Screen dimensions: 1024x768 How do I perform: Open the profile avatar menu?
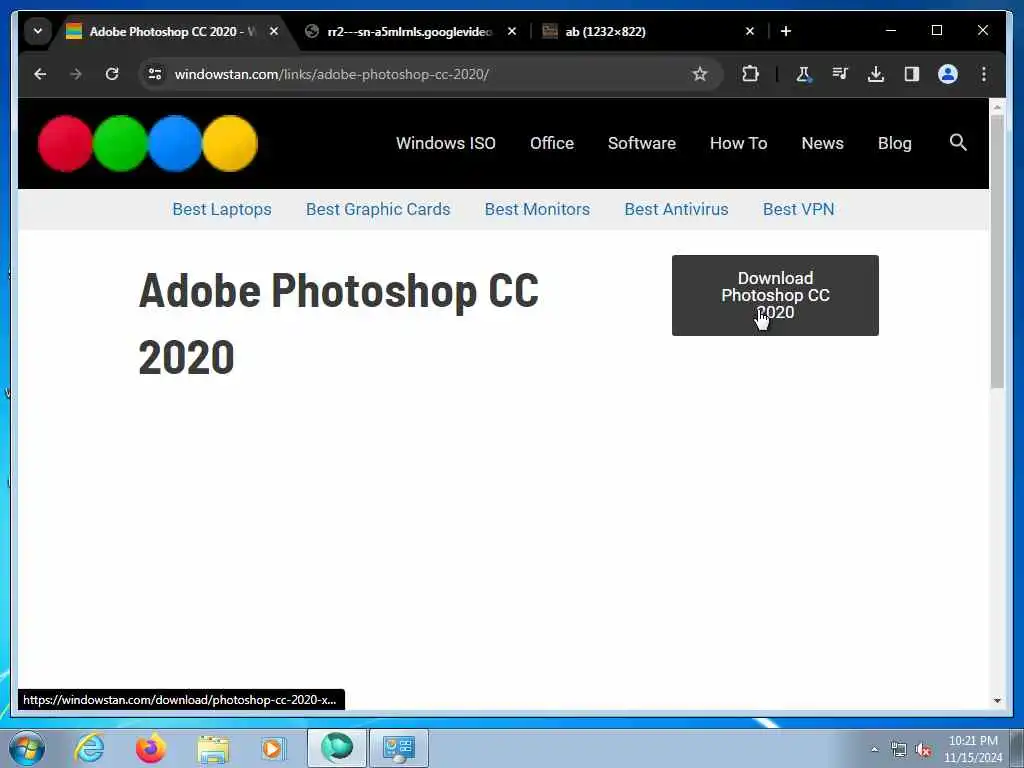tap(948, 74)
